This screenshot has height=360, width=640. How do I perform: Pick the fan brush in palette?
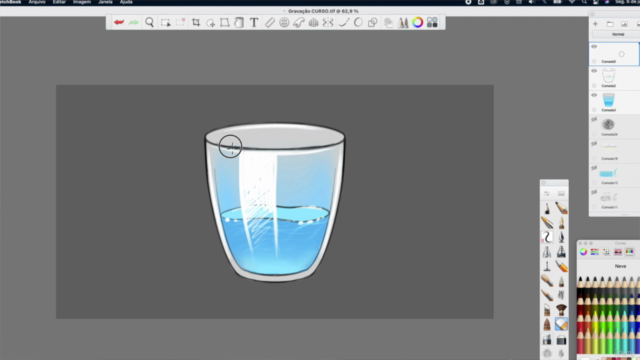pos(561,310)
